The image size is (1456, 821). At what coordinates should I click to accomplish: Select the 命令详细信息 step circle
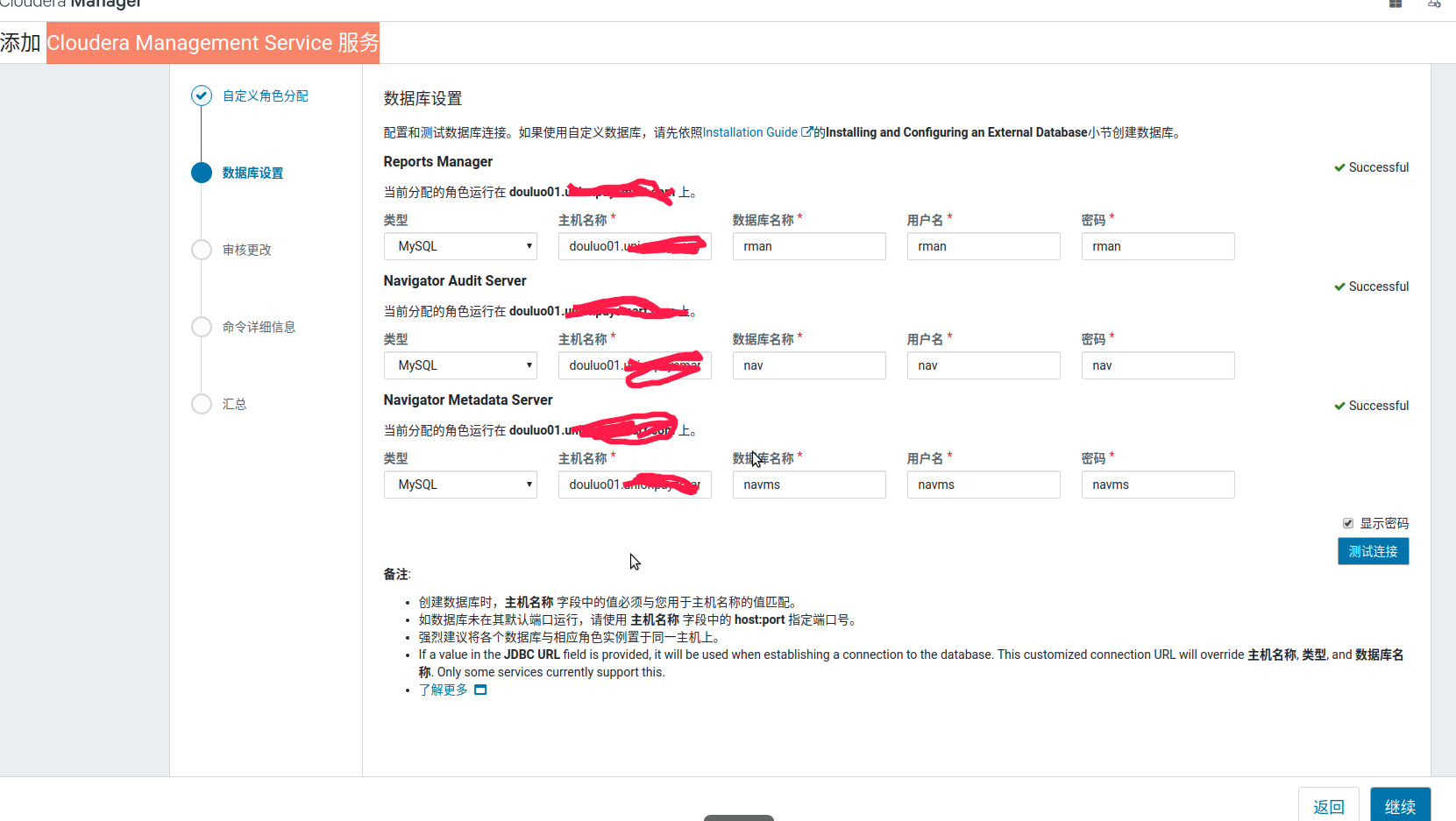pyautogui.click(x=202, y=327)
